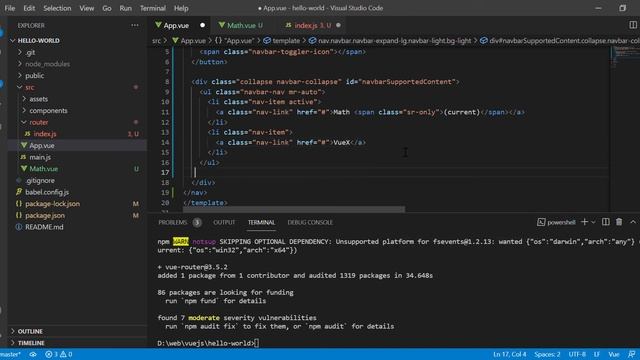Click the JS icon of main.js file
640x360 pixels.
(23, 157)
